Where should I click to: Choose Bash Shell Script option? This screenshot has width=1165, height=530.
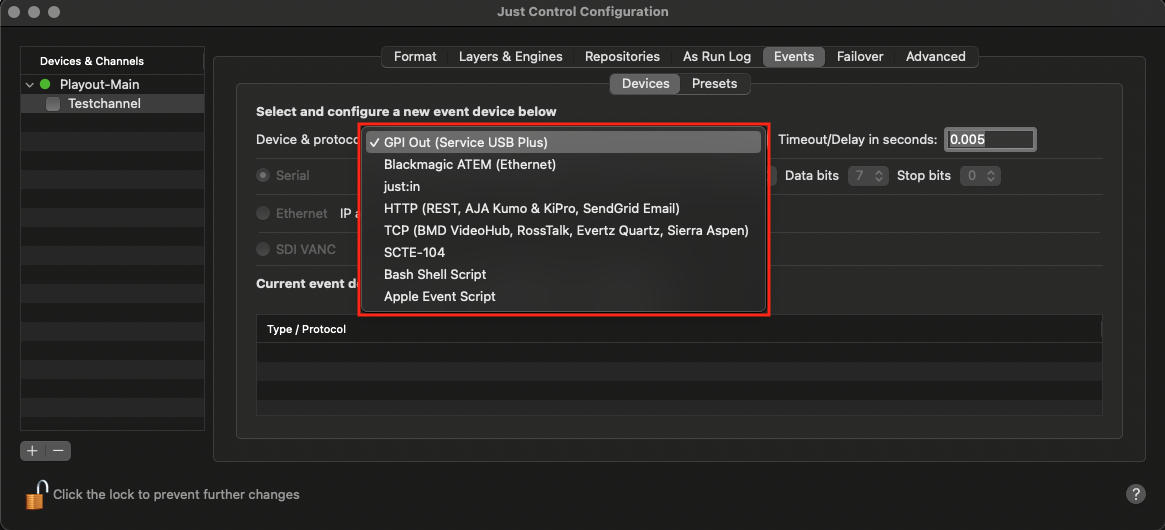(x=564, y=274)
